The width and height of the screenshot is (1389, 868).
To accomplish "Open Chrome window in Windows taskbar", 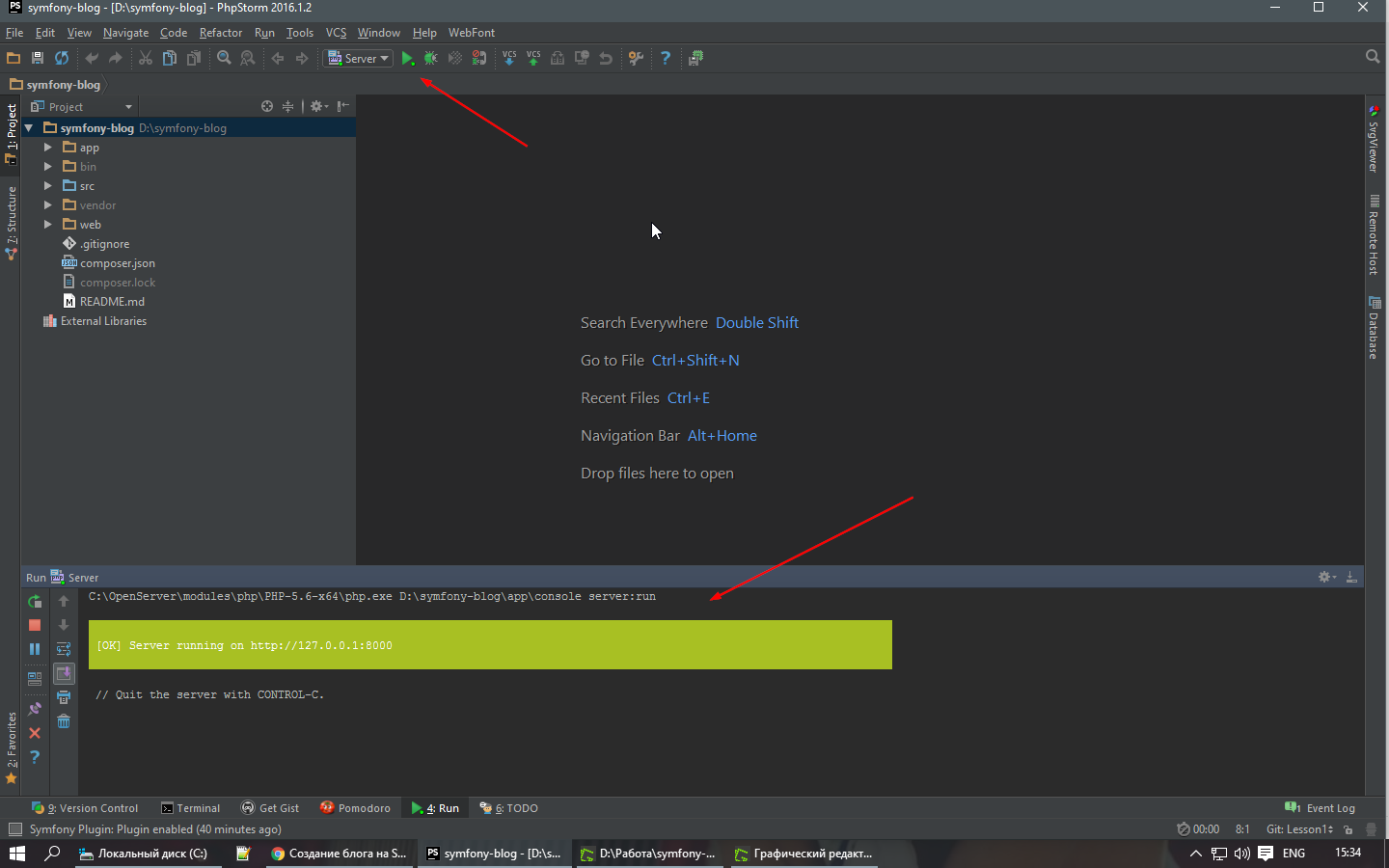I will pyautogui.click(x=339, y=854).
